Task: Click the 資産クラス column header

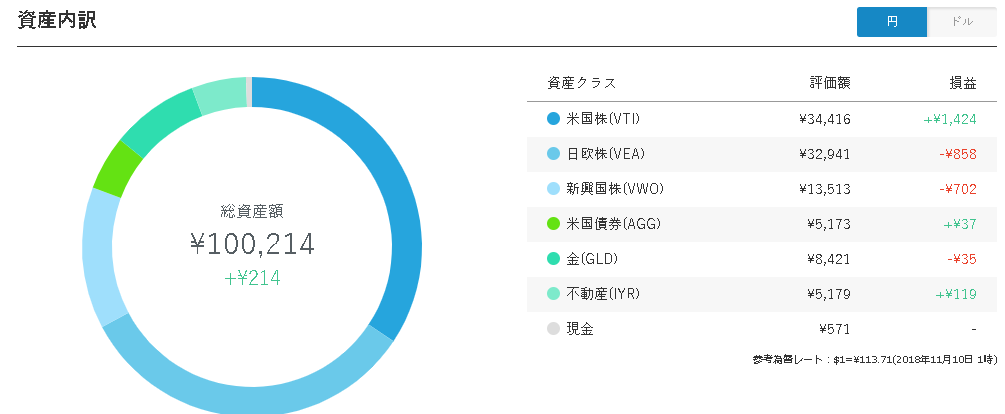Action: (x=581, y=83)
